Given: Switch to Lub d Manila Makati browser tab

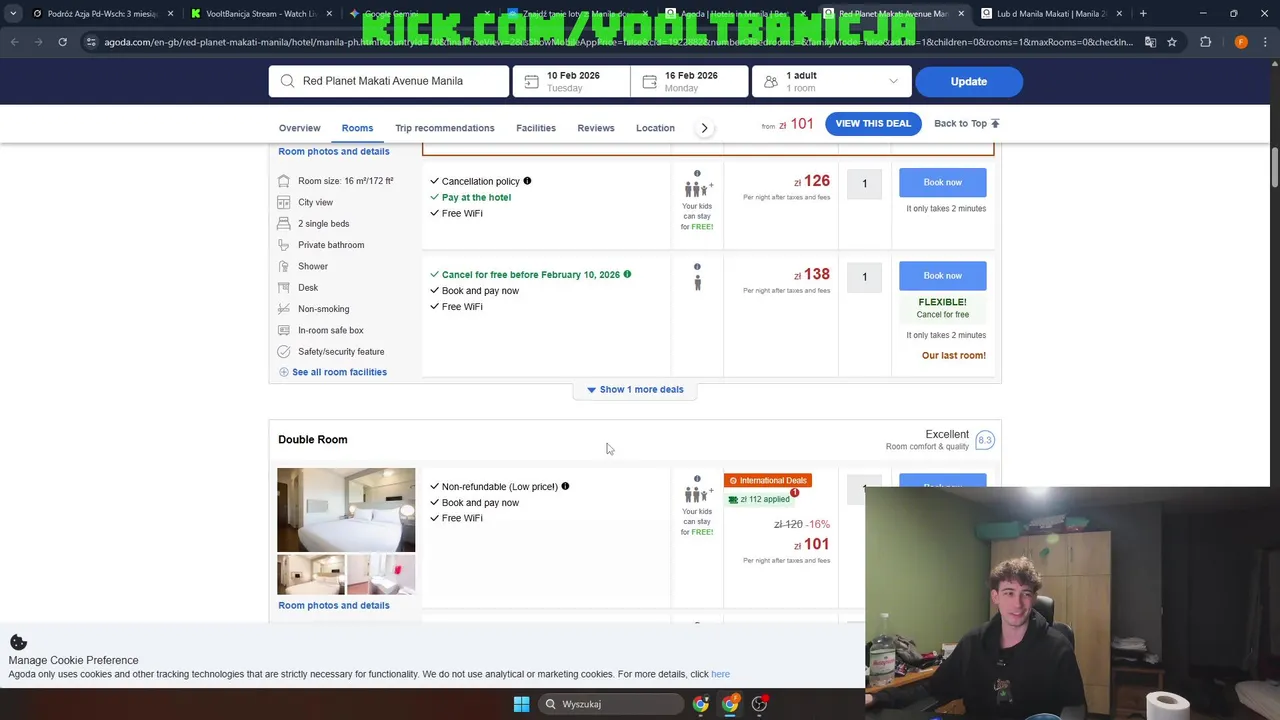Looking at the screenshot, I should (x=1050, y=14).
